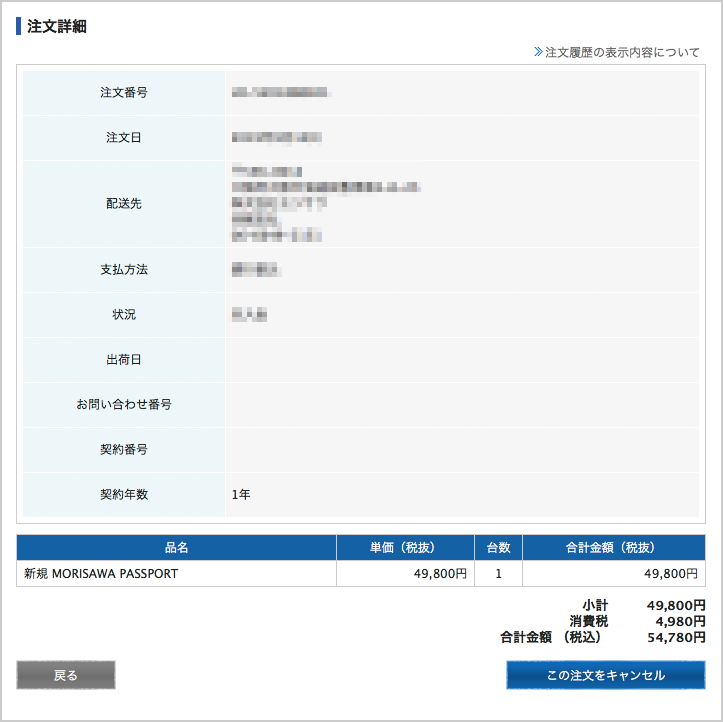This screenshot has height=722, width=723.
Task: Click the 4,980円 tax amount
Action: click(681, 621)
